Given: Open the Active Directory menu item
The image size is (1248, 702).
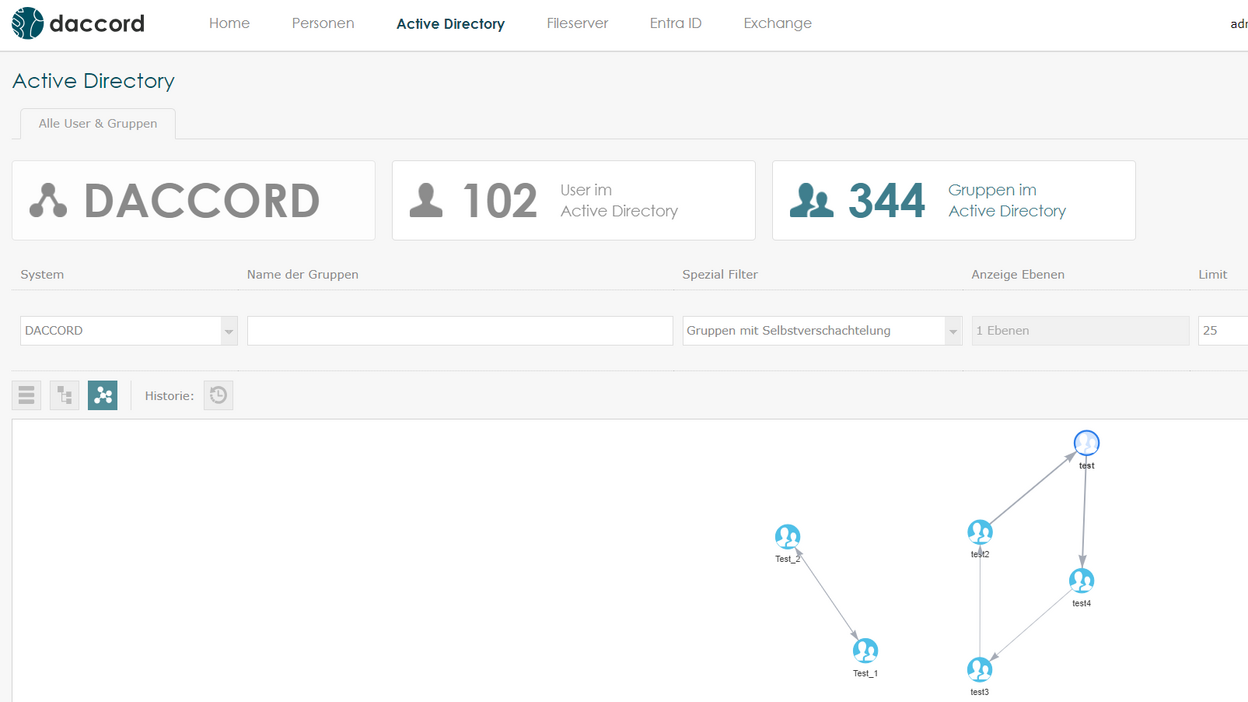Looking at the screenshot, I should pos(450,24).
